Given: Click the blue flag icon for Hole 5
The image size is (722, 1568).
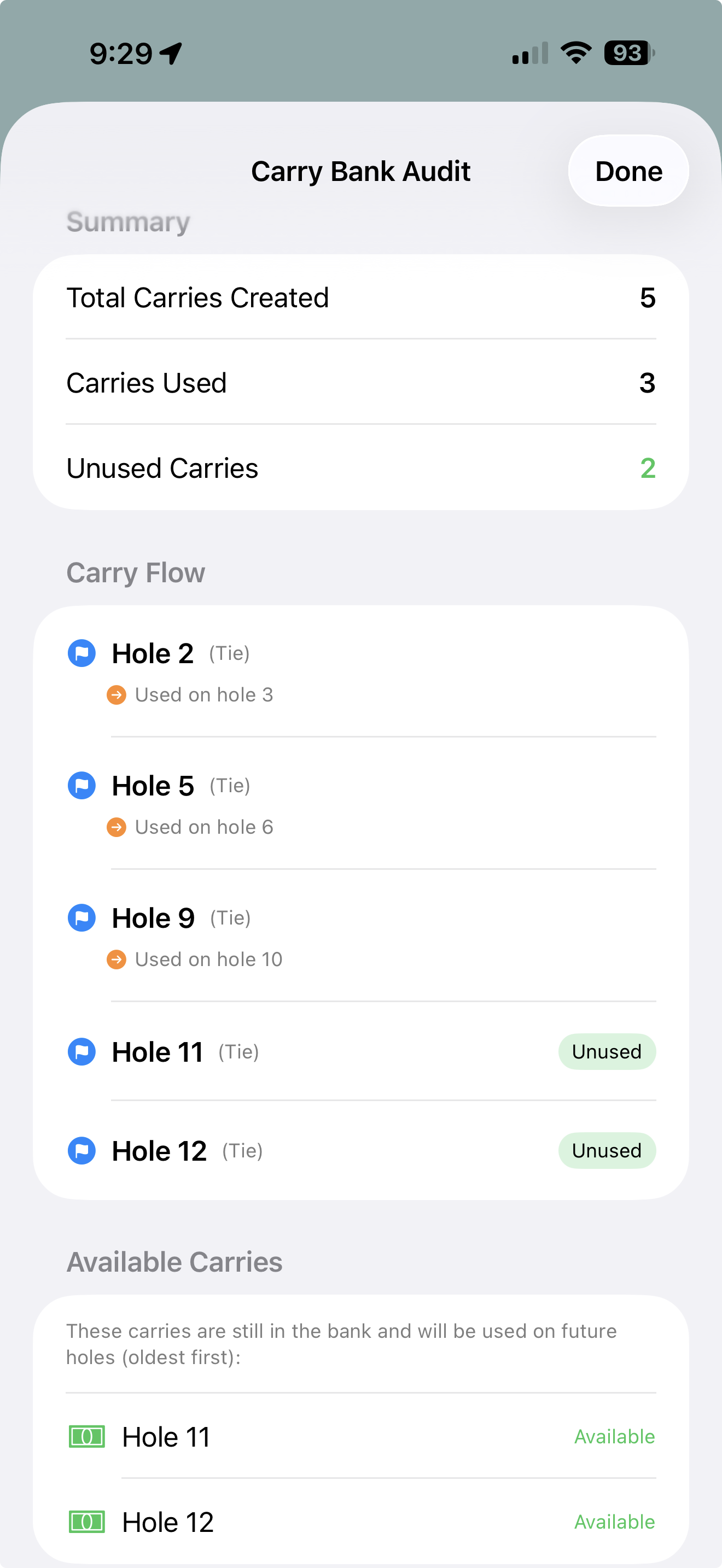Looking at the screenshot, I should 81,785.
